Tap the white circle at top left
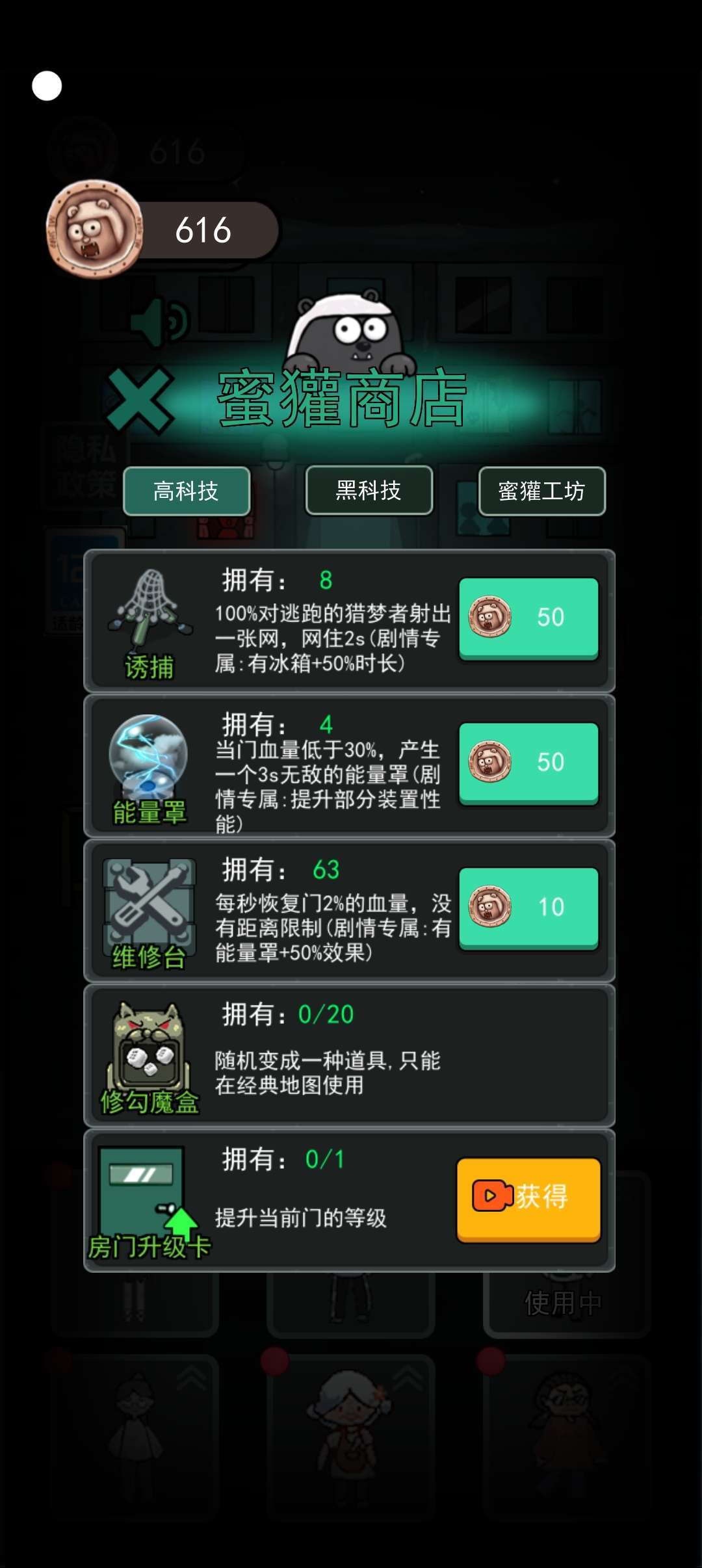The image size is (702, 1568). 47,86
